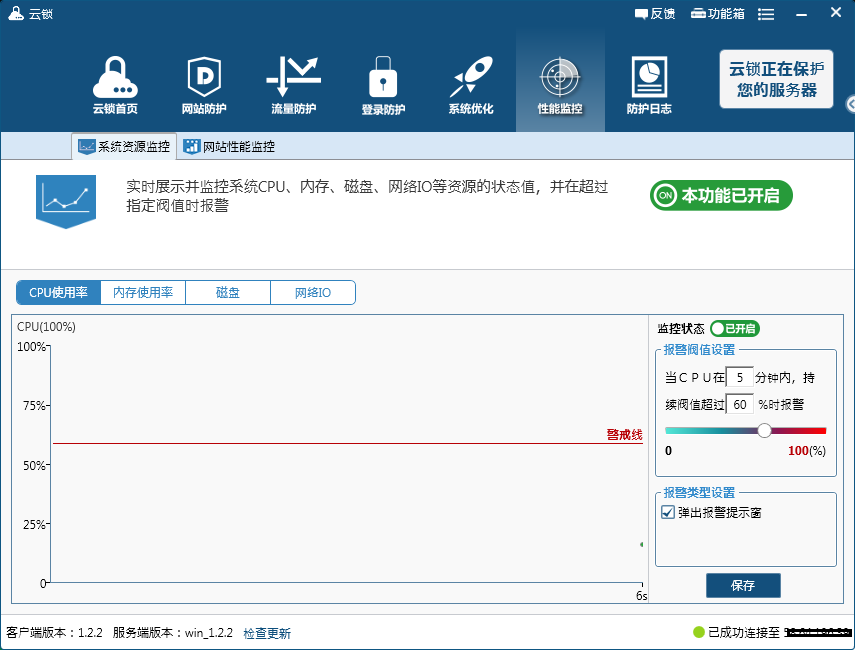Expand the side panel arrow at right edge
The height and width of the screenshot is (650, 855).
click(x=851, y=104)
